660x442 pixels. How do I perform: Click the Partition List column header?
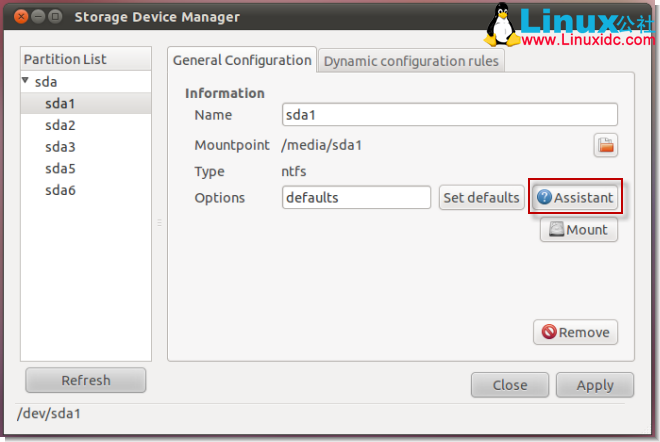click(86, 59)
